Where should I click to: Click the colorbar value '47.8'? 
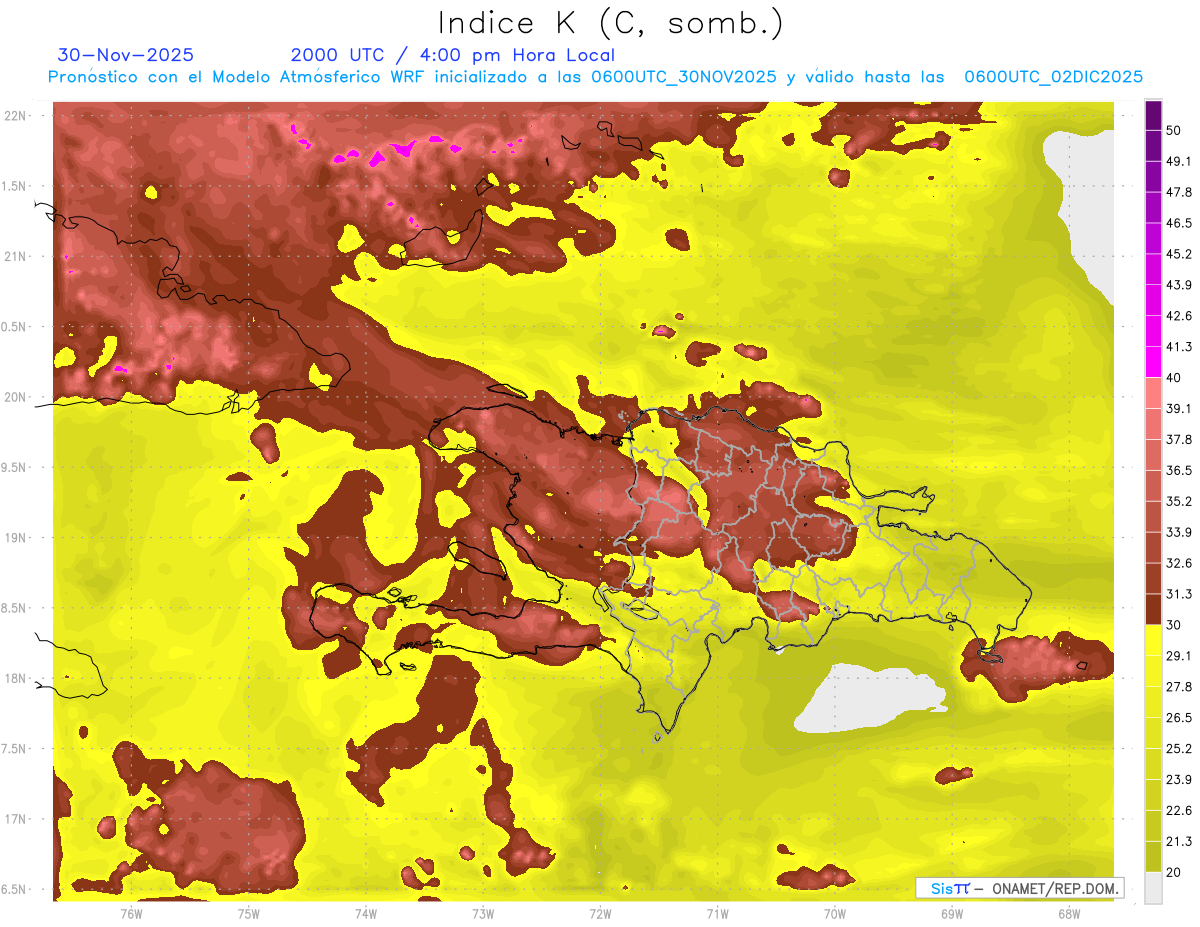click(x=1179, y=193)
